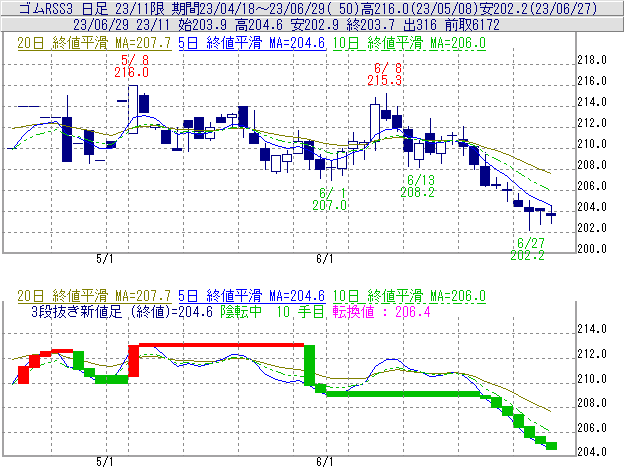The height and width of the screenshot is (475, 624).
Task: Click the 3段抜き新値足 (終値)=204.6 label
Action: click(x=122, y=311)
